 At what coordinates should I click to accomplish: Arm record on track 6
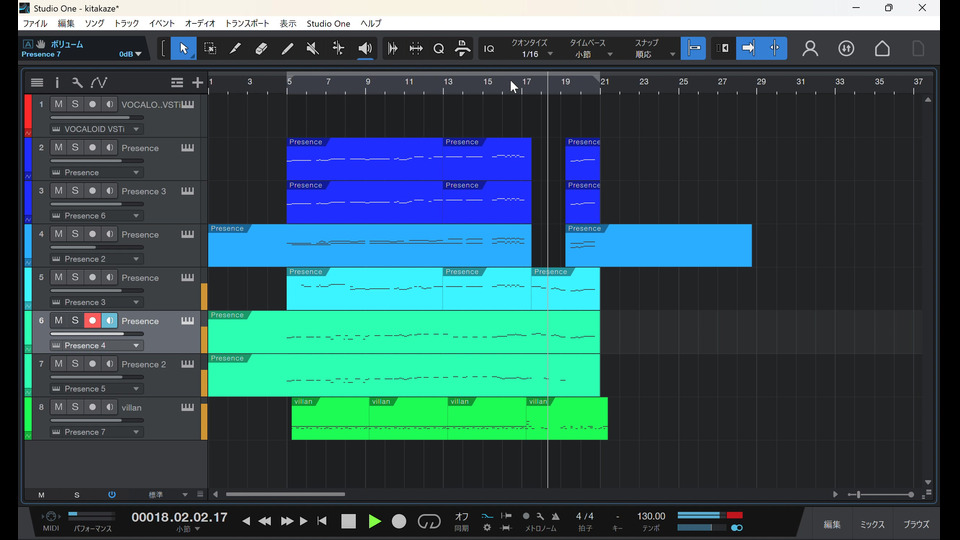92,320
